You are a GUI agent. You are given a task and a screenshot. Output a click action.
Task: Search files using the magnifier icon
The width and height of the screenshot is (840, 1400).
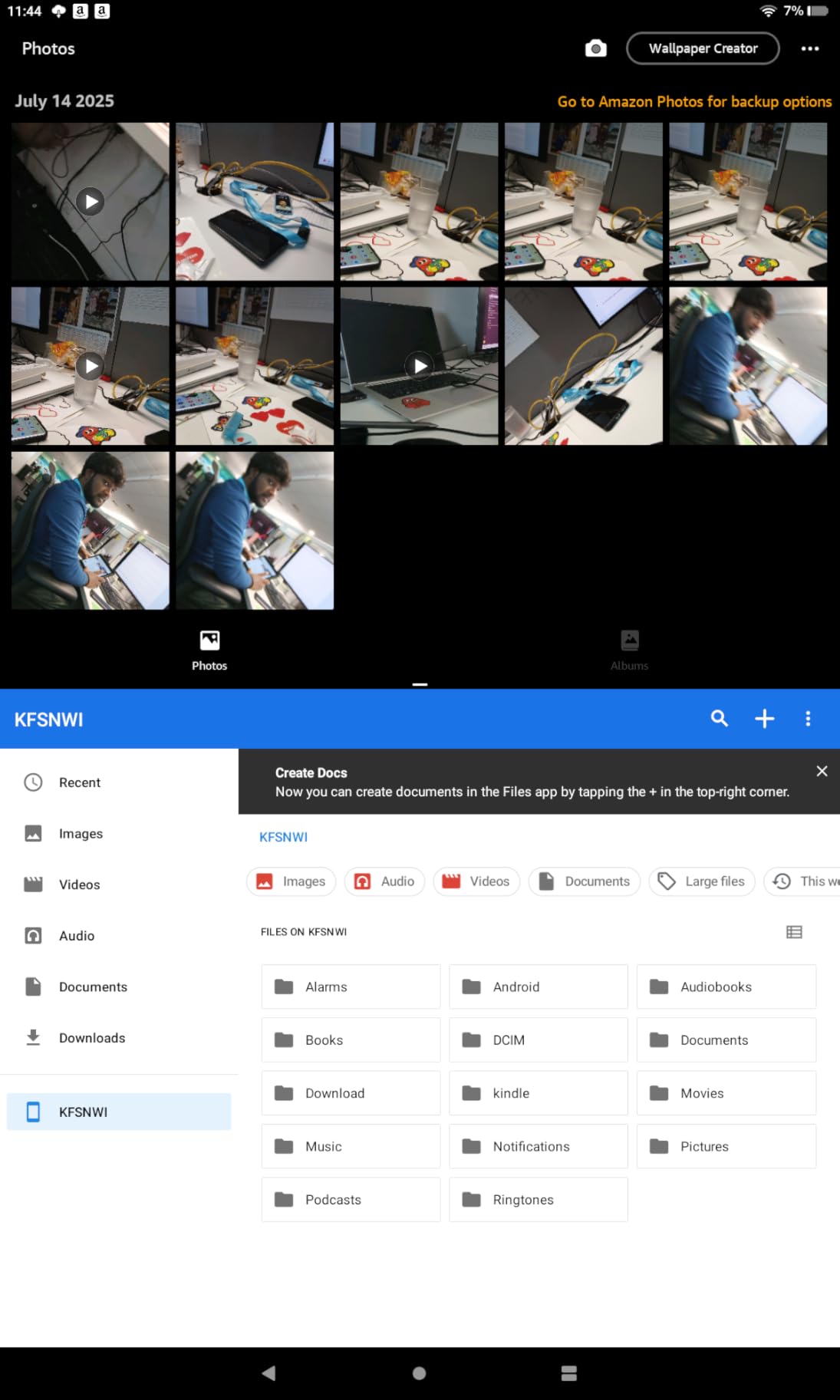719,719
